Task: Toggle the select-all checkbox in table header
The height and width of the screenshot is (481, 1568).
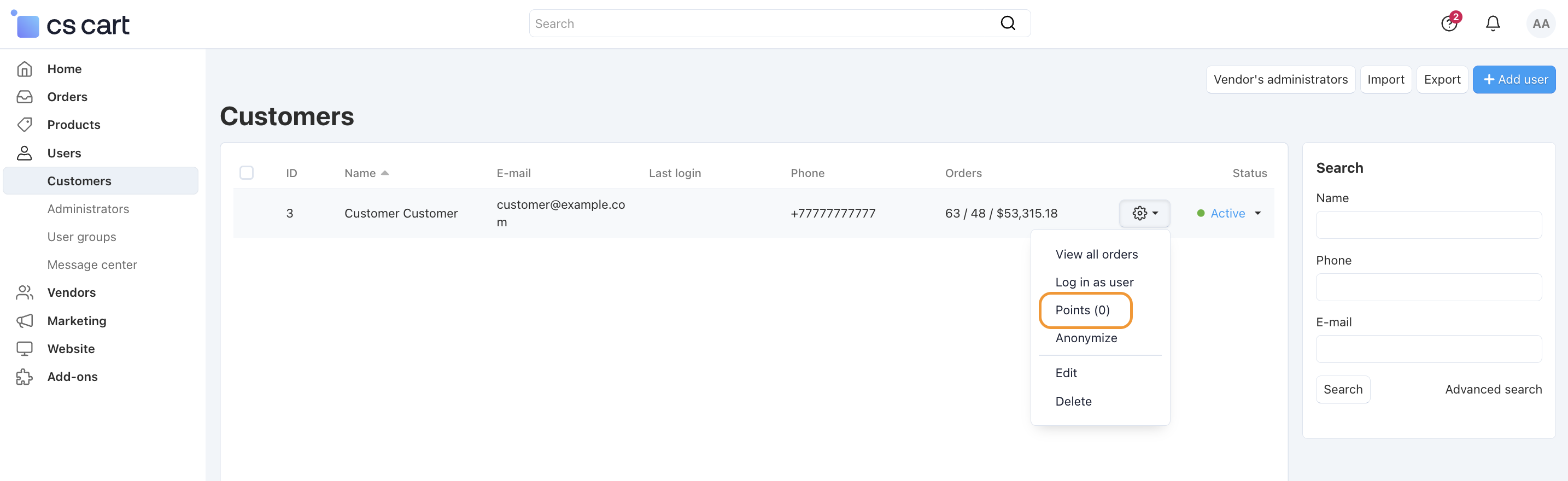Action: [247, 173]
